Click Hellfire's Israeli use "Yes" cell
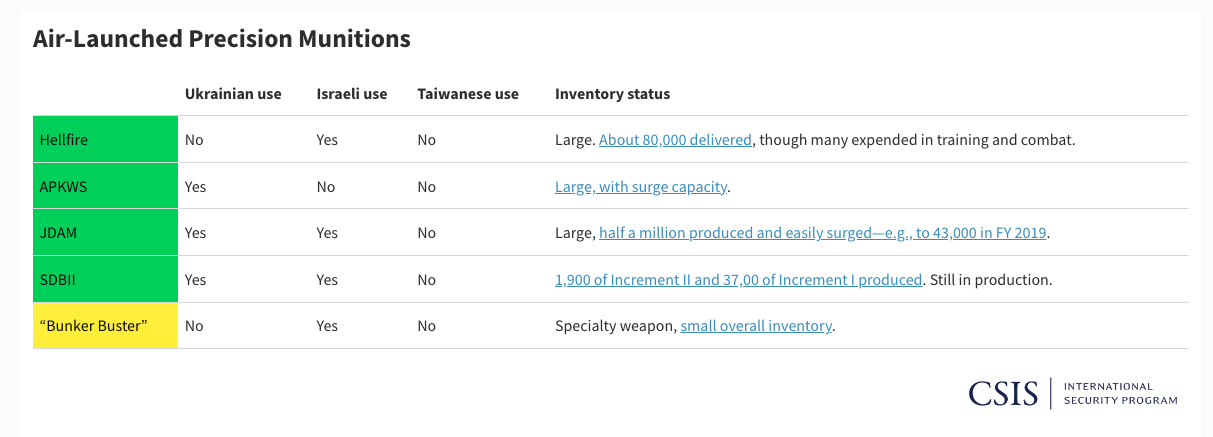 (x=327, y=140)
